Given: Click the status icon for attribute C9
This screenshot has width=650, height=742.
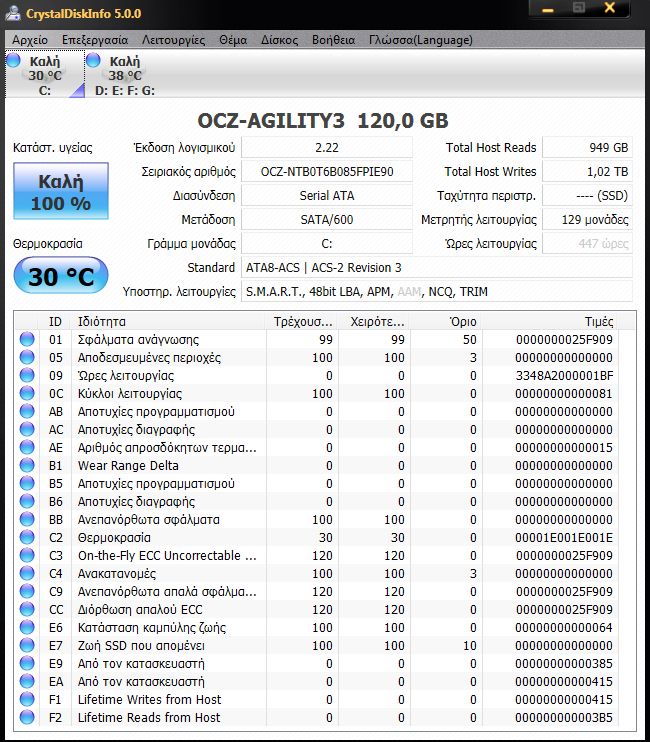Looking at the screenshot, I should point(27,591).
